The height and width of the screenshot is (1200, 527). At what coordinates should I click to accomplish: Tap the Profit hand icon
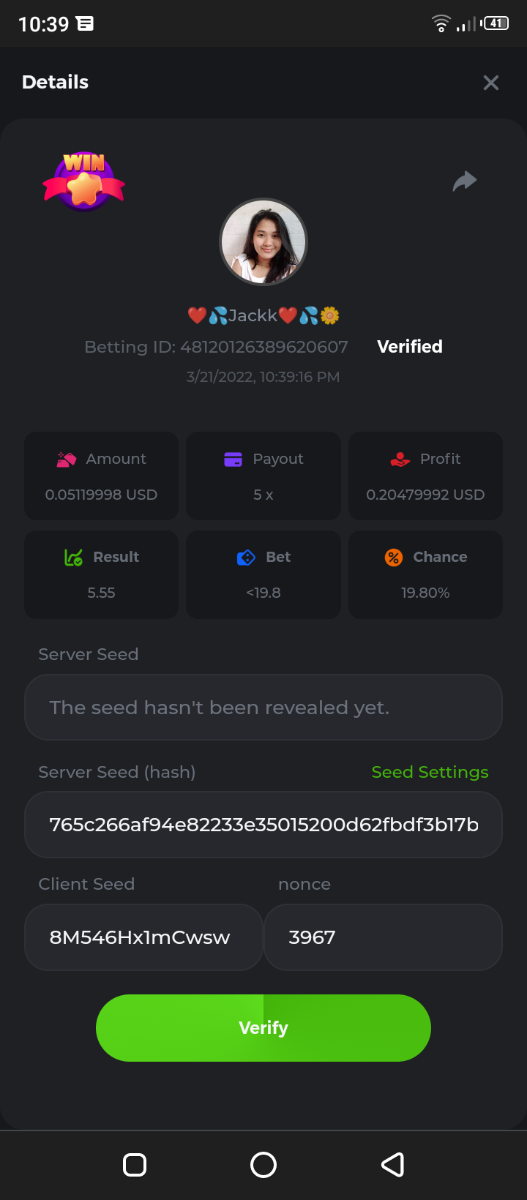400,459
